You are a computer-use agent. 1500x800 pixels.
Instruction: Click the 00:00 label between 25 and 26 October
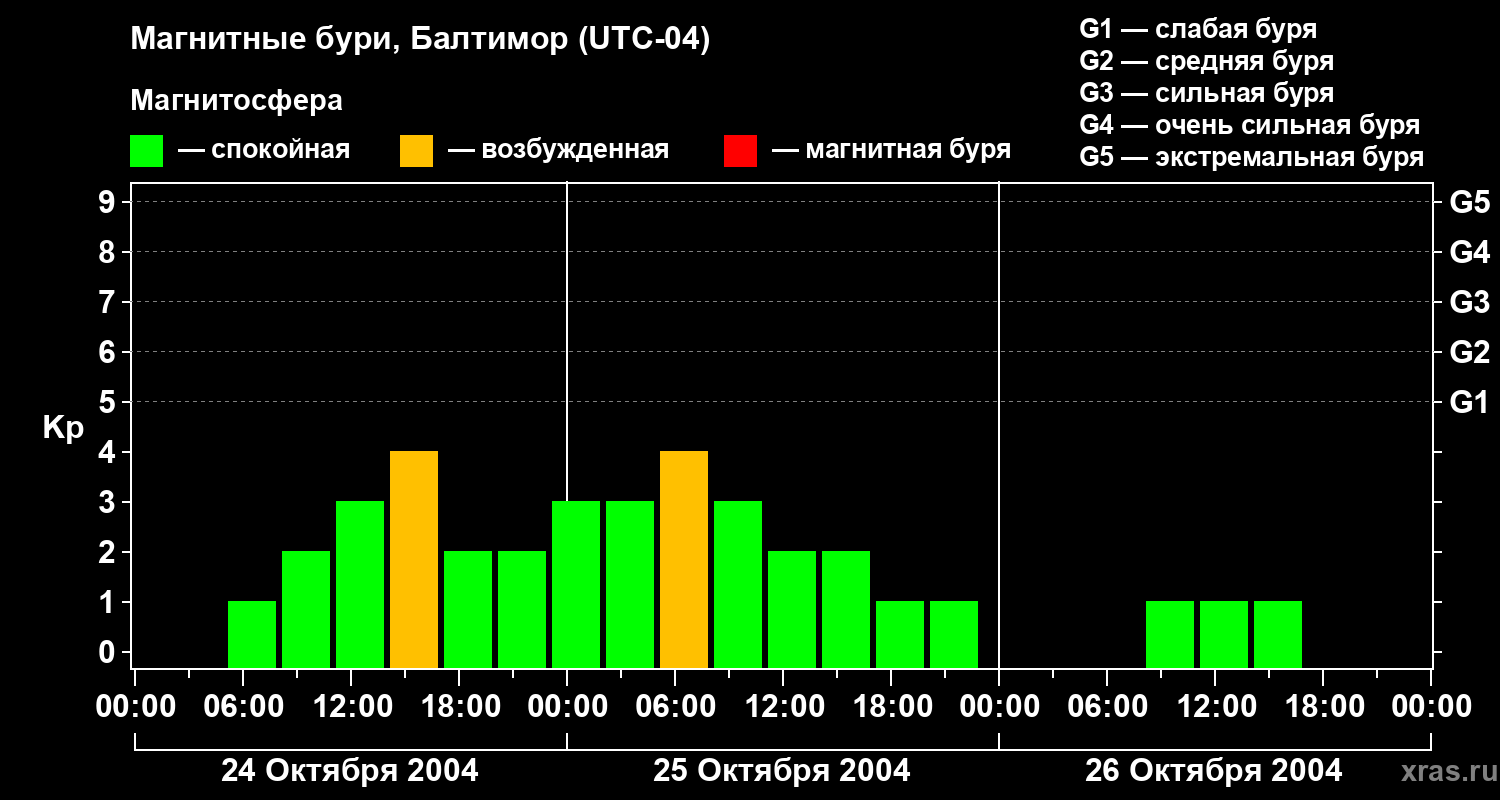[x=999, y=707]
